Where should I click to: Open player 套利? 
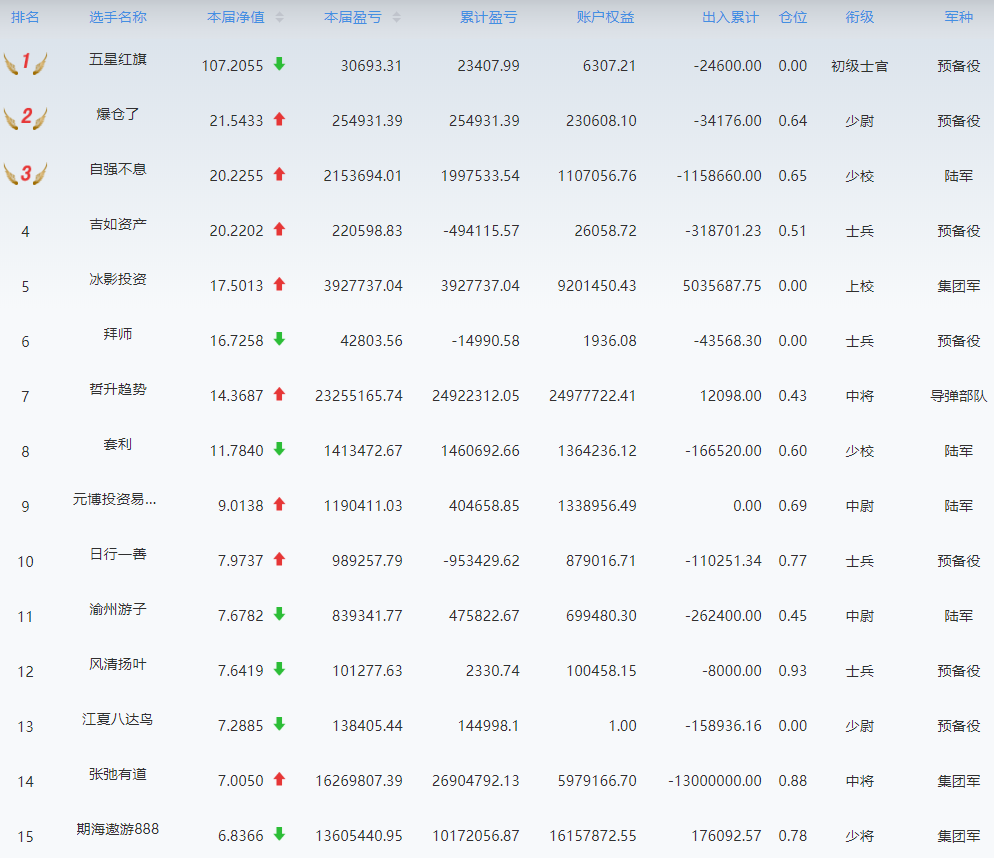(x=118, y=445)
